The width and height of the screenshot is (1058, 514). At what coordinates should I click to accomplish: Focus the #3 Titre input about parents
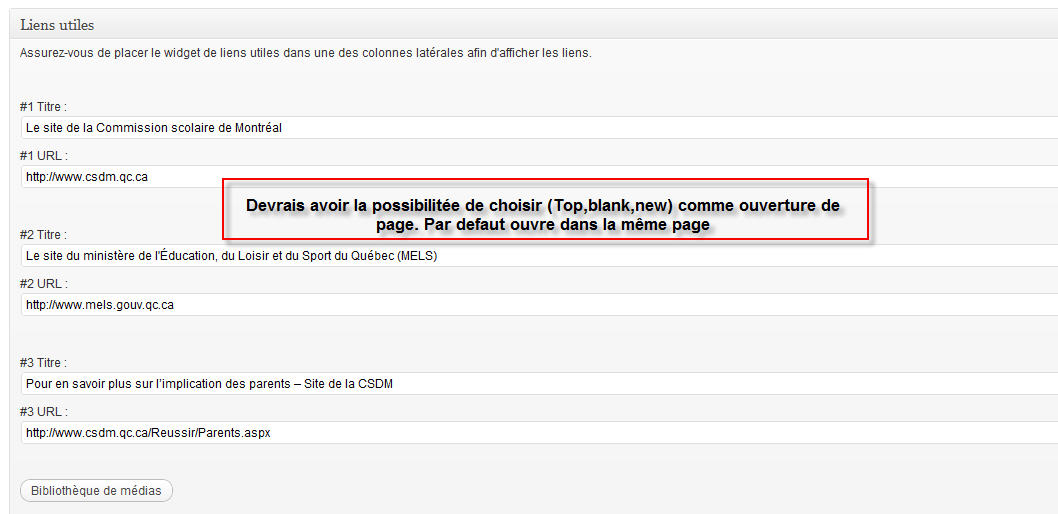540,384
